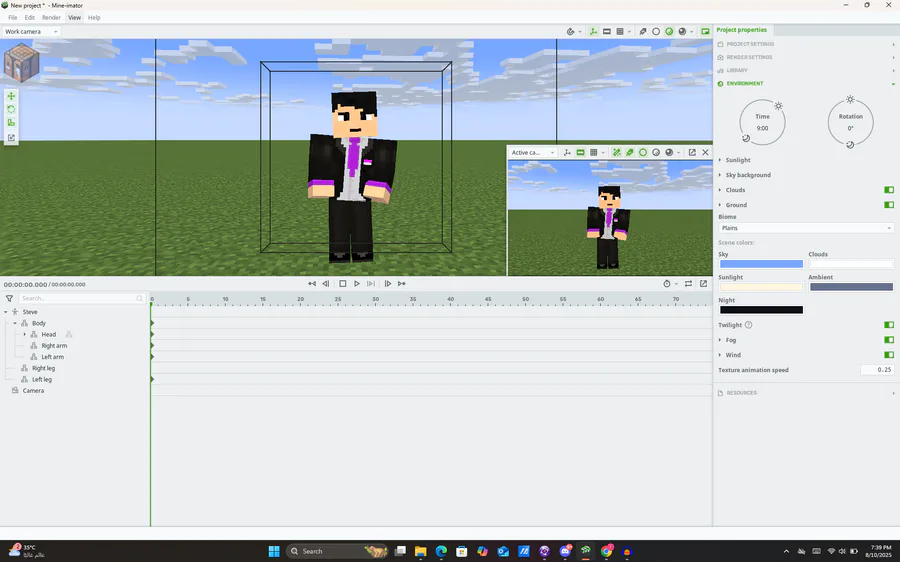The image size is (900, 562).
Task: Pop out the active camera view window
Action: 692,153
